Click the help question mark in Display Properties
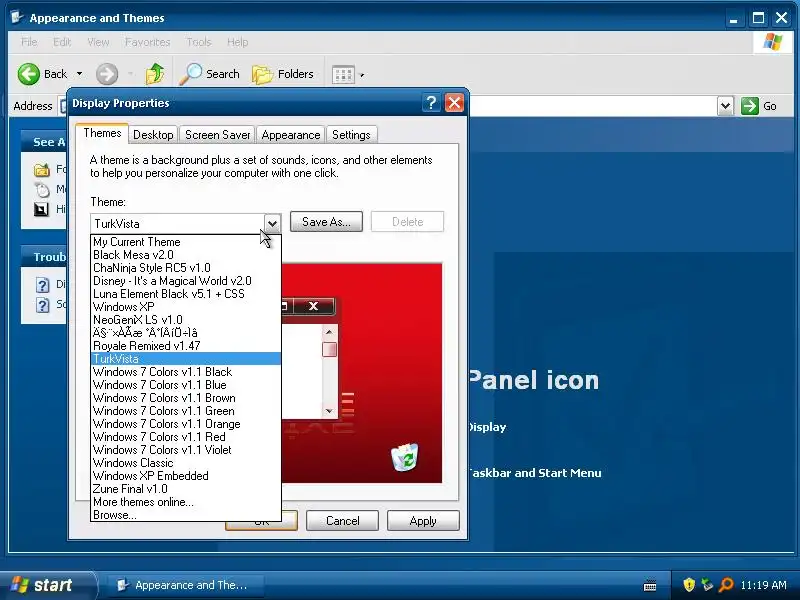Viewport: 800px width, 600px height. pyautogui.click(x=431, y=103)
